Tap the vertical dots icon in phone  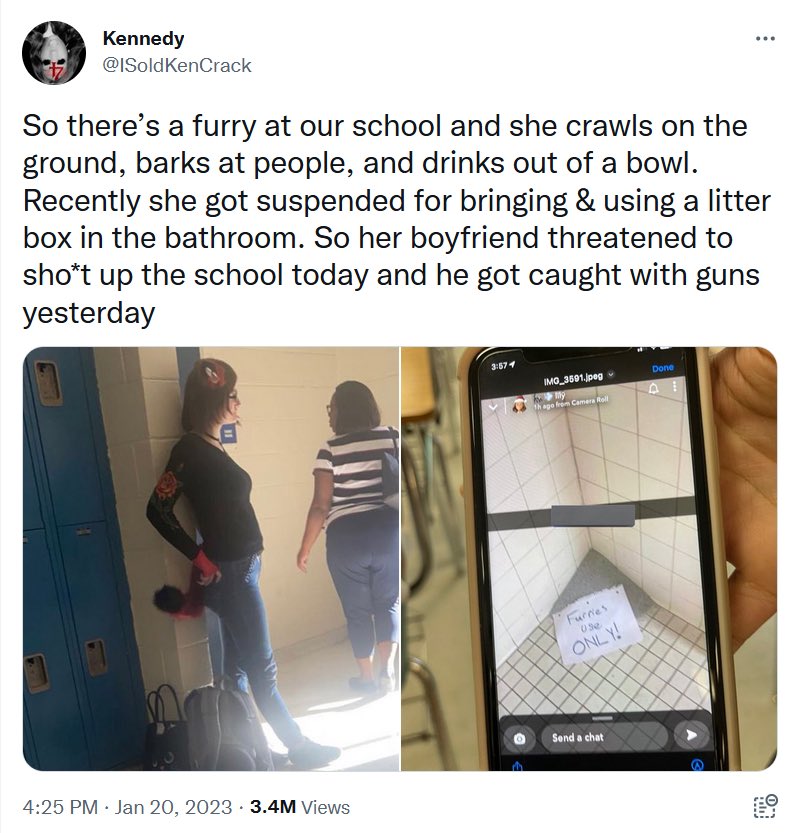tap(675, 386)
